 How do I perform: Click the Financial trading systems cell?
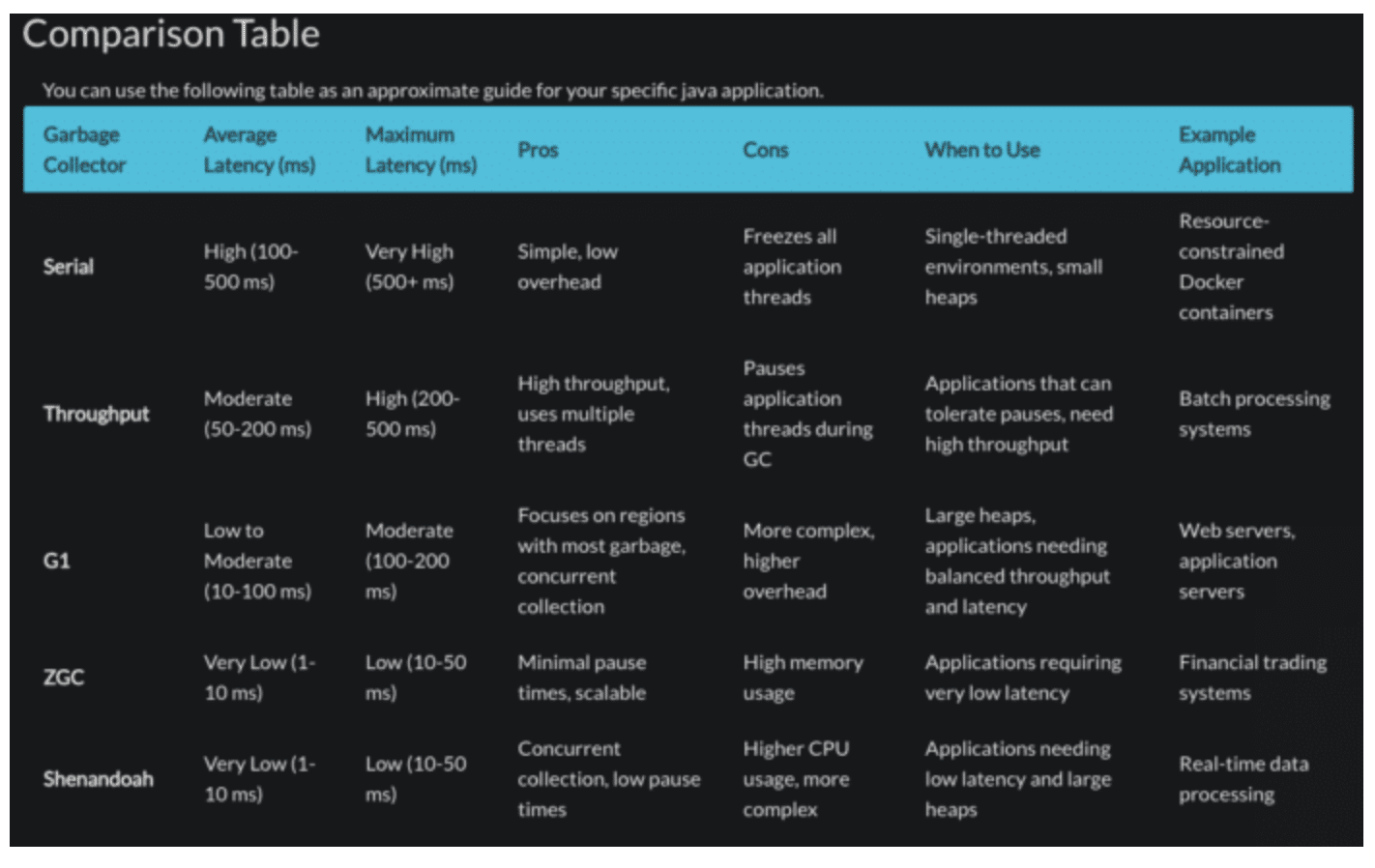click(1252, 678)
